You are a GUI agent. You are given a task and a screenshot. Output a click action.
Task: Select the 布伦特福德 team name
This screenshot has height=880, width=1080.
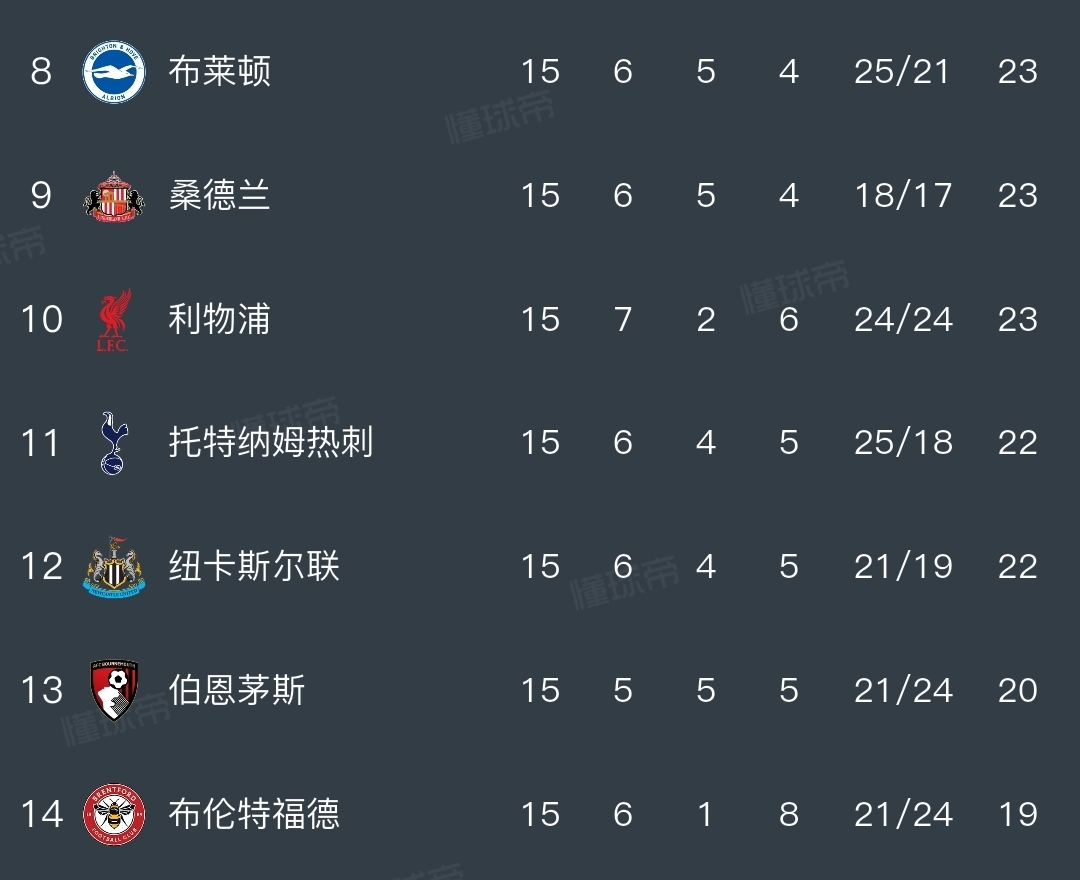254,814
